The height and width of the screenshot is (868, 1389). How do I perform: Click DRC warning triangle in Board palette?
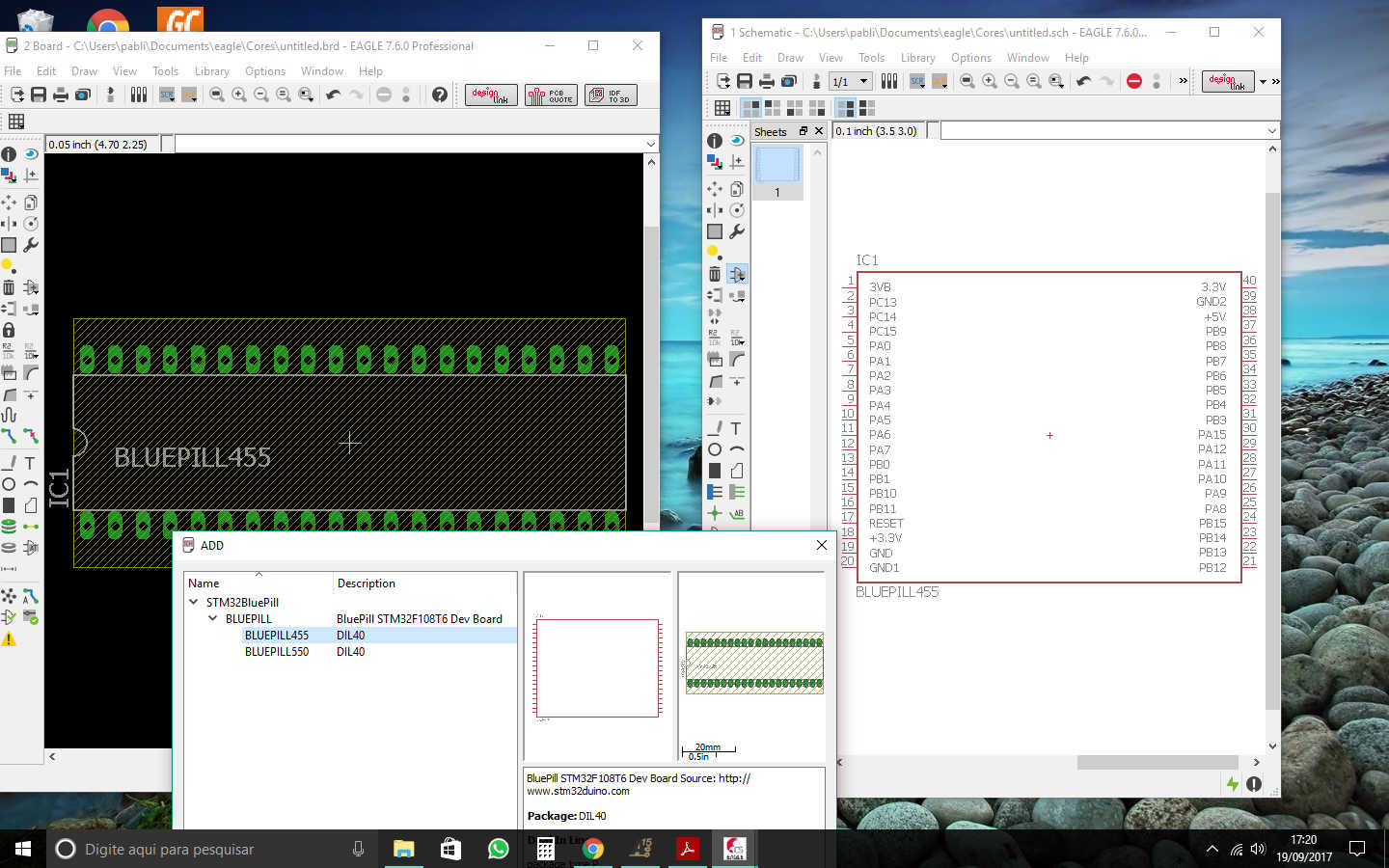(9, 638)
